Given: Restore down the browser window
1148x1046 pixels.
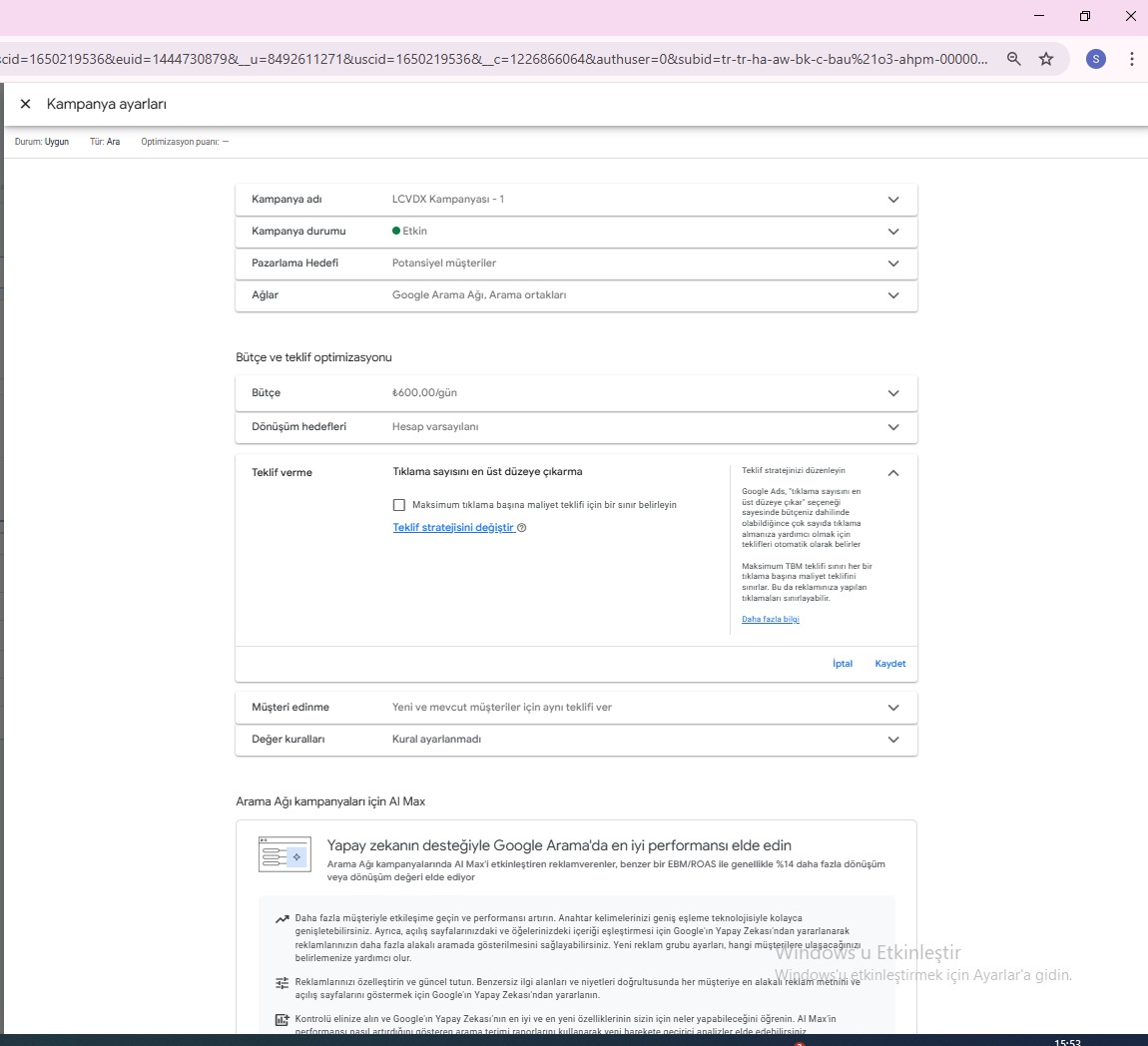Looking at the screenshot, I should 1085,16.
